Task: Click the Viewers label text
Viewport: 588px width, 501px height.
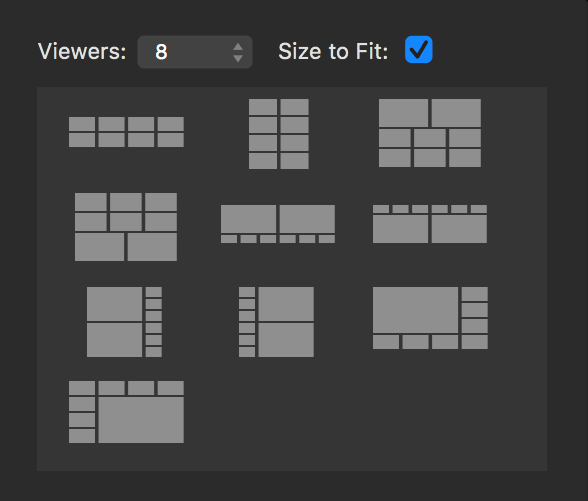Action: [82, 51]
